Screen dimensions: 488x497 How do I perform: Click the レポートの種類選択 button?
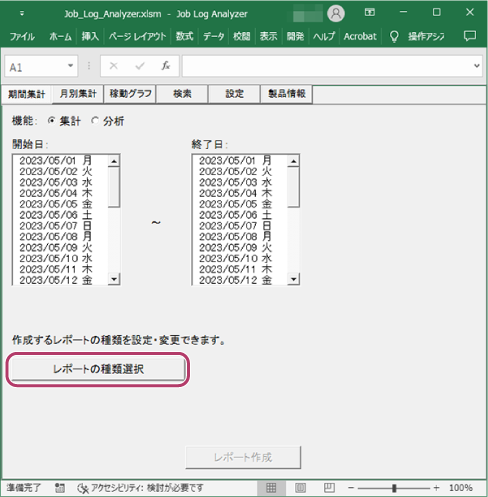(98, 369)
